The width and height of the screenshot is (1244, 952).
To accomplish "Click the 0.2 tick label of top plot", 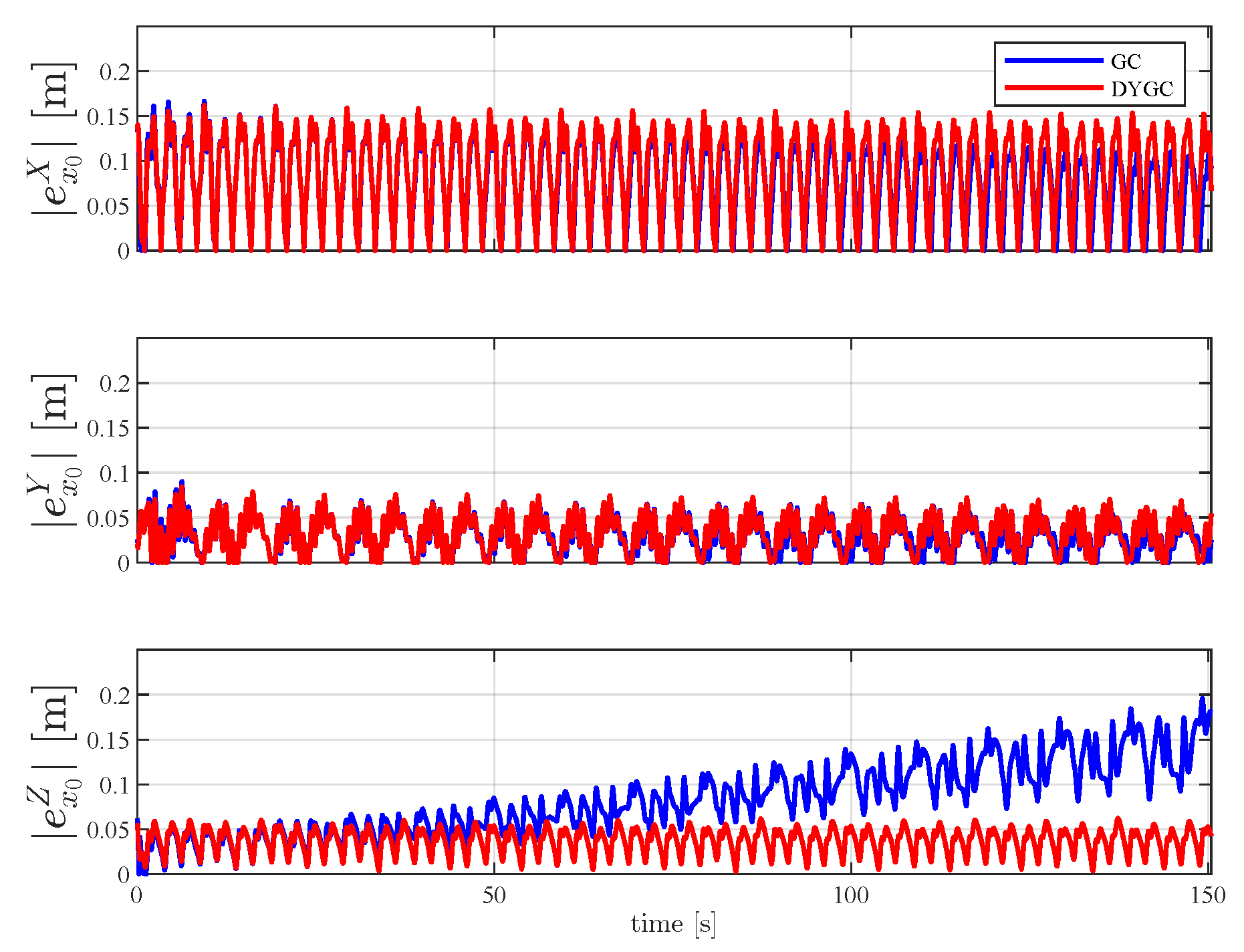I will point(115,72).
